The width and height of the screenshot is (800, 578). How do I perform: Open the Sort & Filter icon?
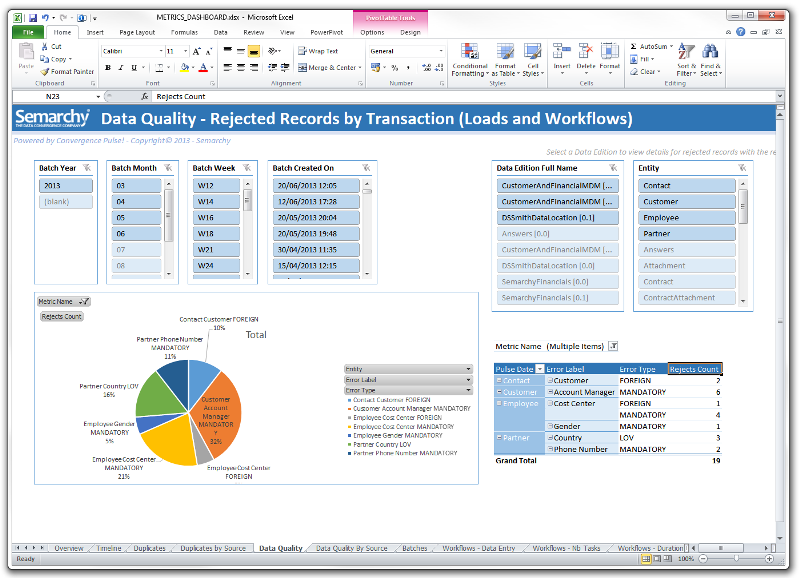(x=687, y=52)
